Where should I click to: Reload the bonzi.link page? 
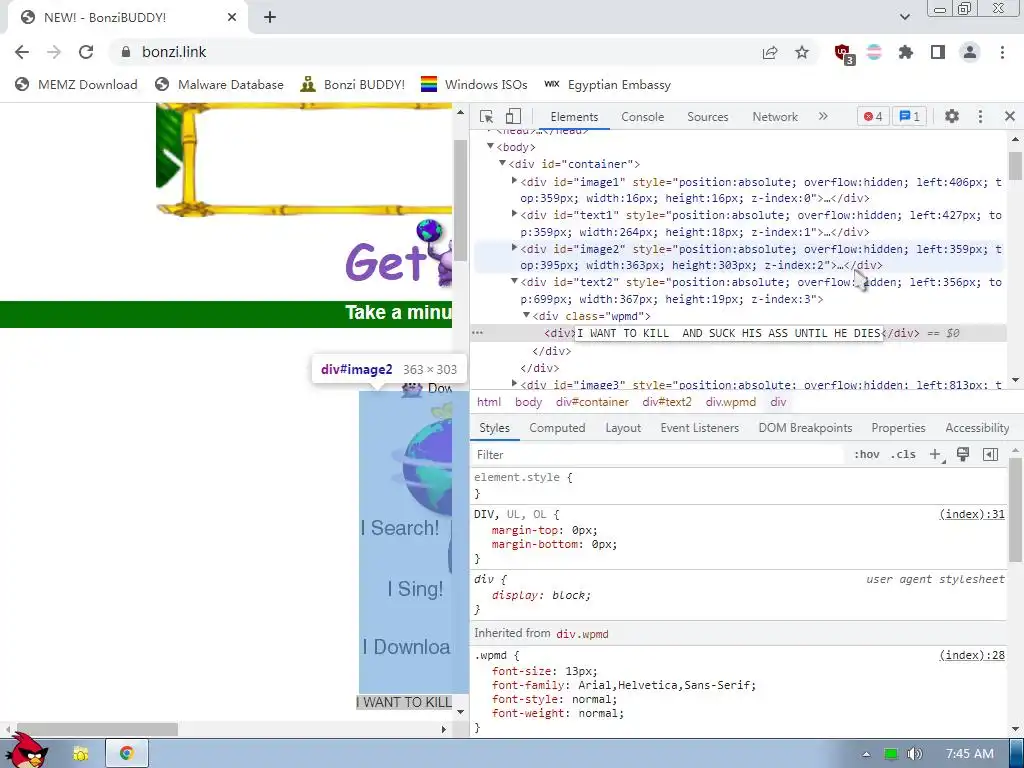86,52
